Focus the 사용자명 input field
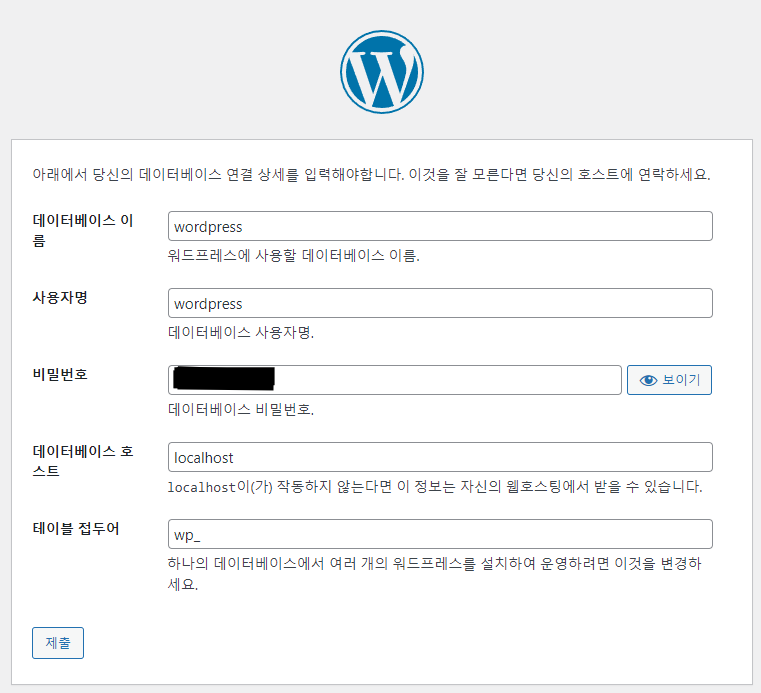The image size is (761, 693). [440, 303]
